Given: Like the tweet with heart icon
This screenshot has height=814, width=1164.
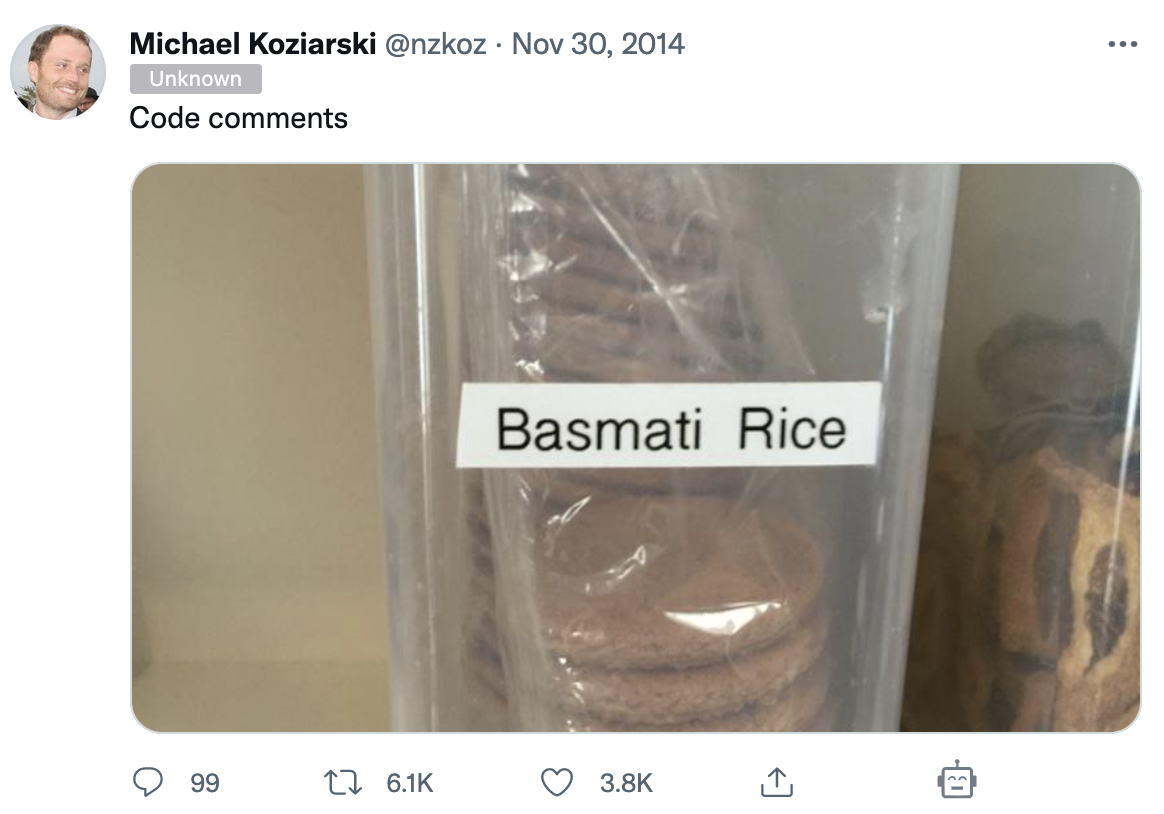Looking at the screenshot, I should [x=557, y=782].
